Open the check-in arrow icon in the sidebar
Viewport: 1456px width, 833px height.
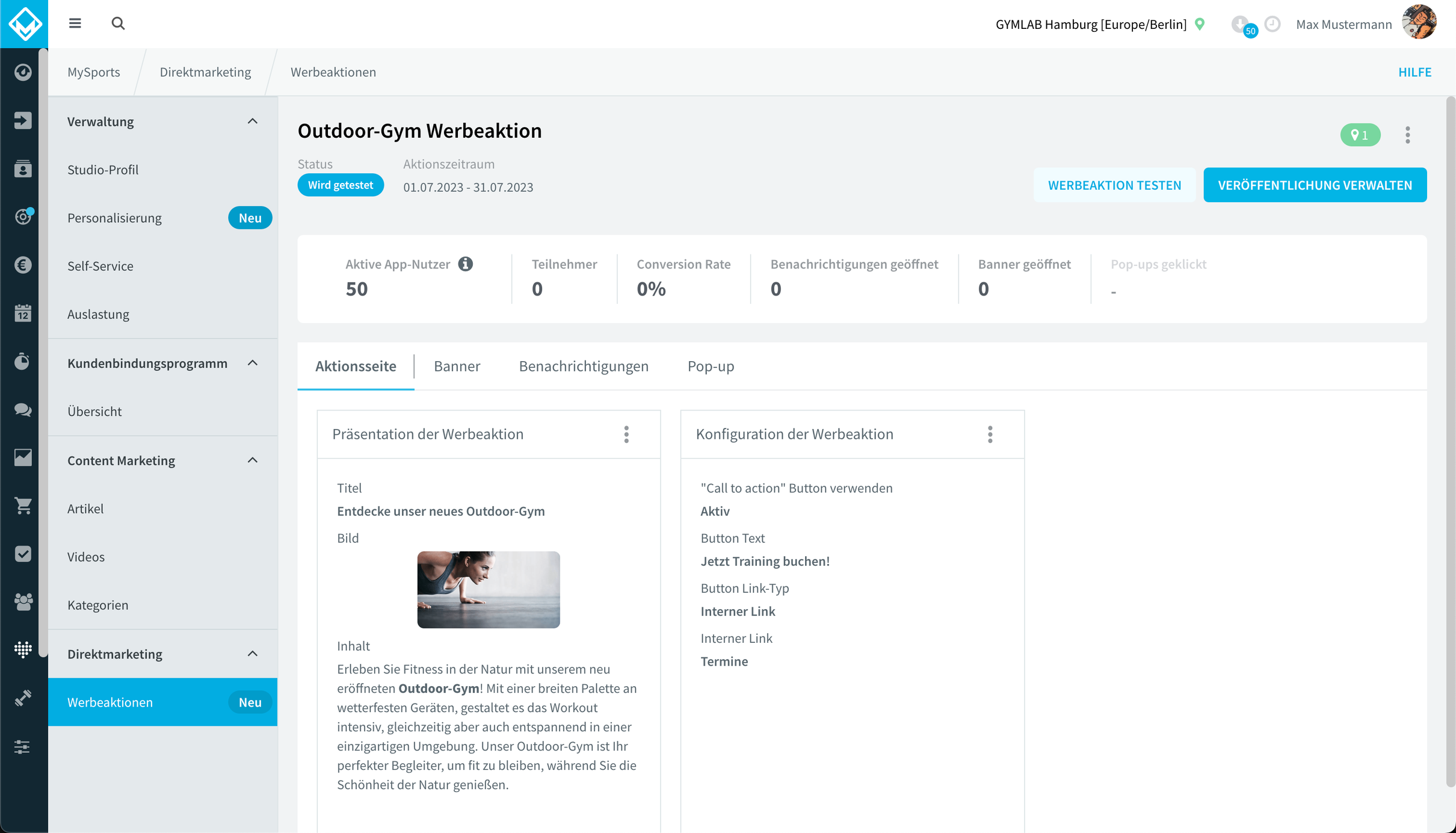click(x=23, y=120)
